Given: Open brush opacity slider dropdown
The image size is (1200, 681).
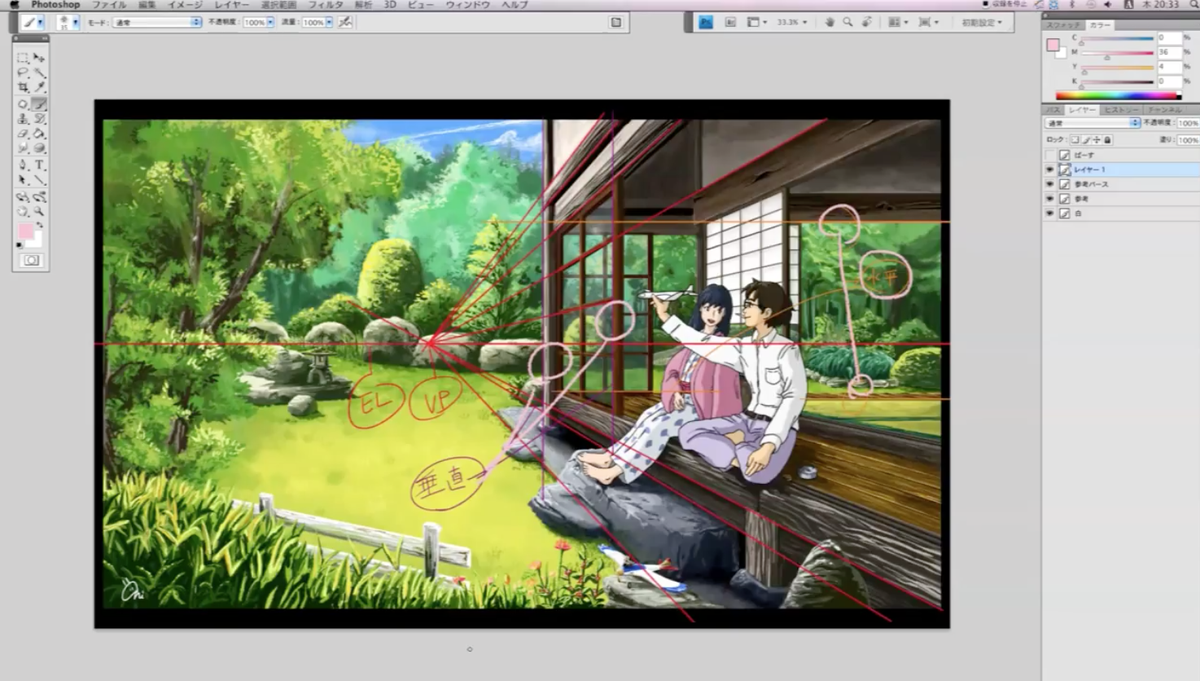Looking at the screenshot, I should pos(271,22).
